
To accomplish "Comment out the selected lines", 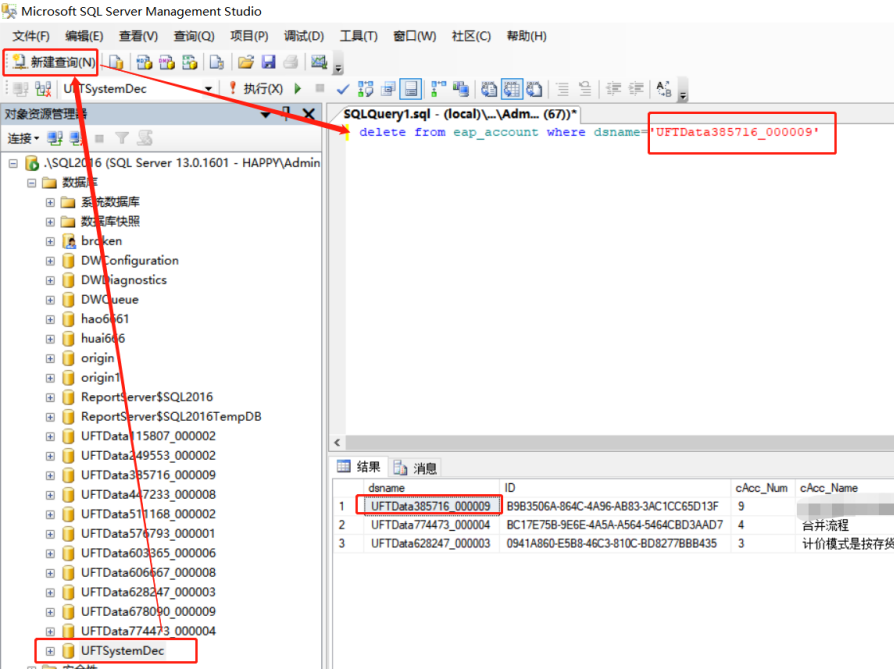I will (x=562, y=89).
